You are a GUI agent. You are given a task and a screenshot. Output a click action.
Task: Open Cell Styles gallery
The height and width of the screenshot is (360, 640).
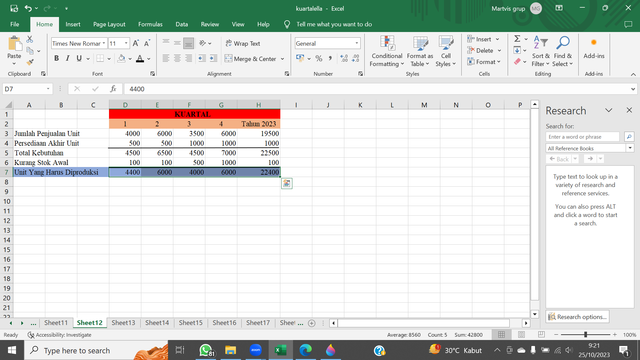coord(445,51)
